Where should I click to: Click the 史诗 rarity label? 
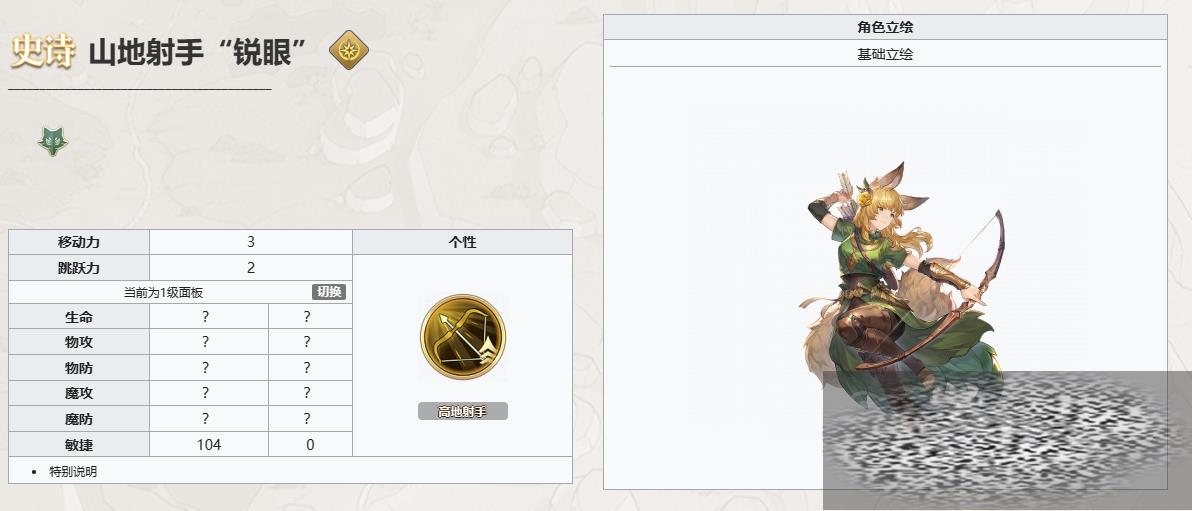click(x=43, y=51)
